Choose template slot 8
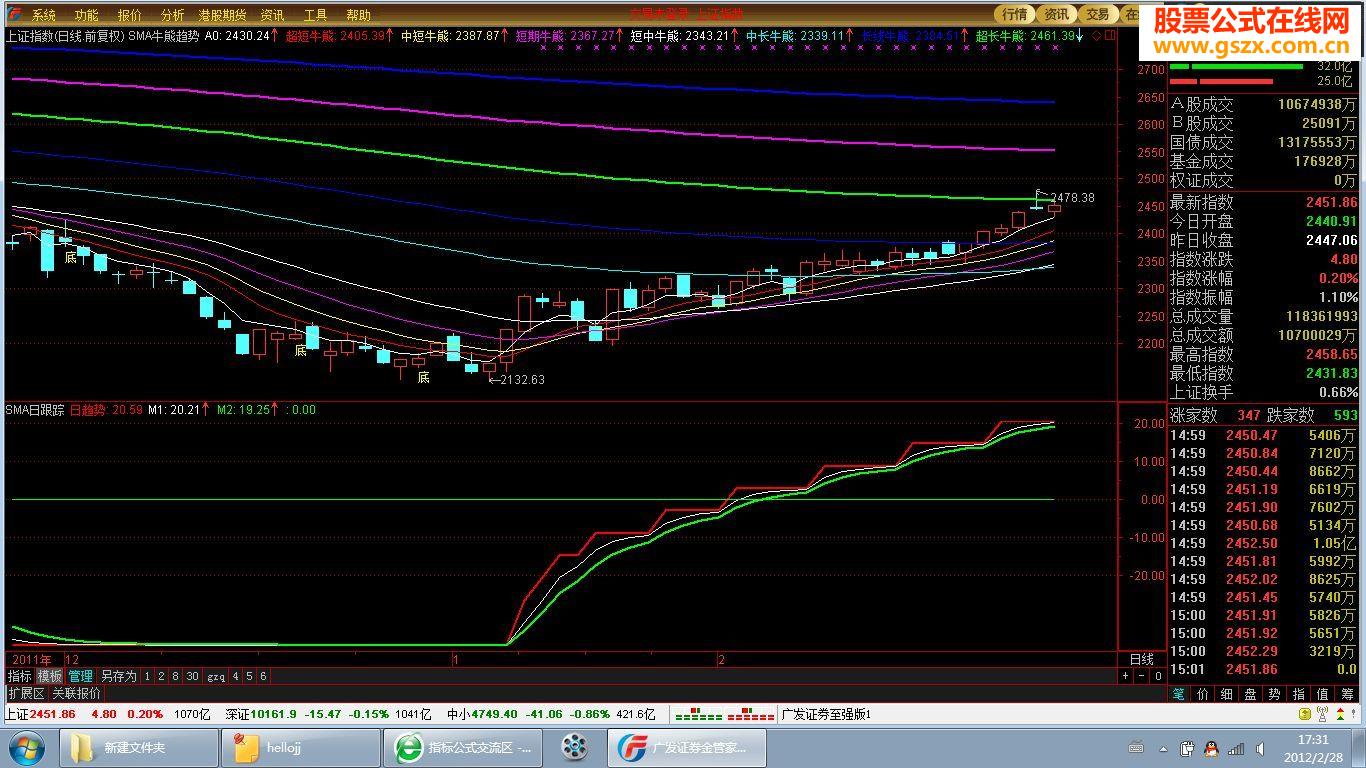The width and height of the screenshot is (1366, 768). click(x=176, y=677)
